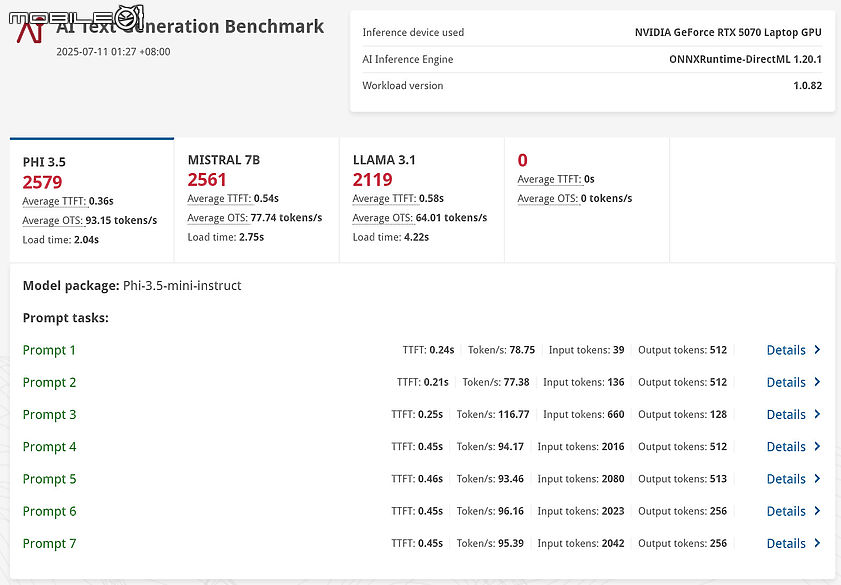View Details for Prompt 6

pos(793,511)
